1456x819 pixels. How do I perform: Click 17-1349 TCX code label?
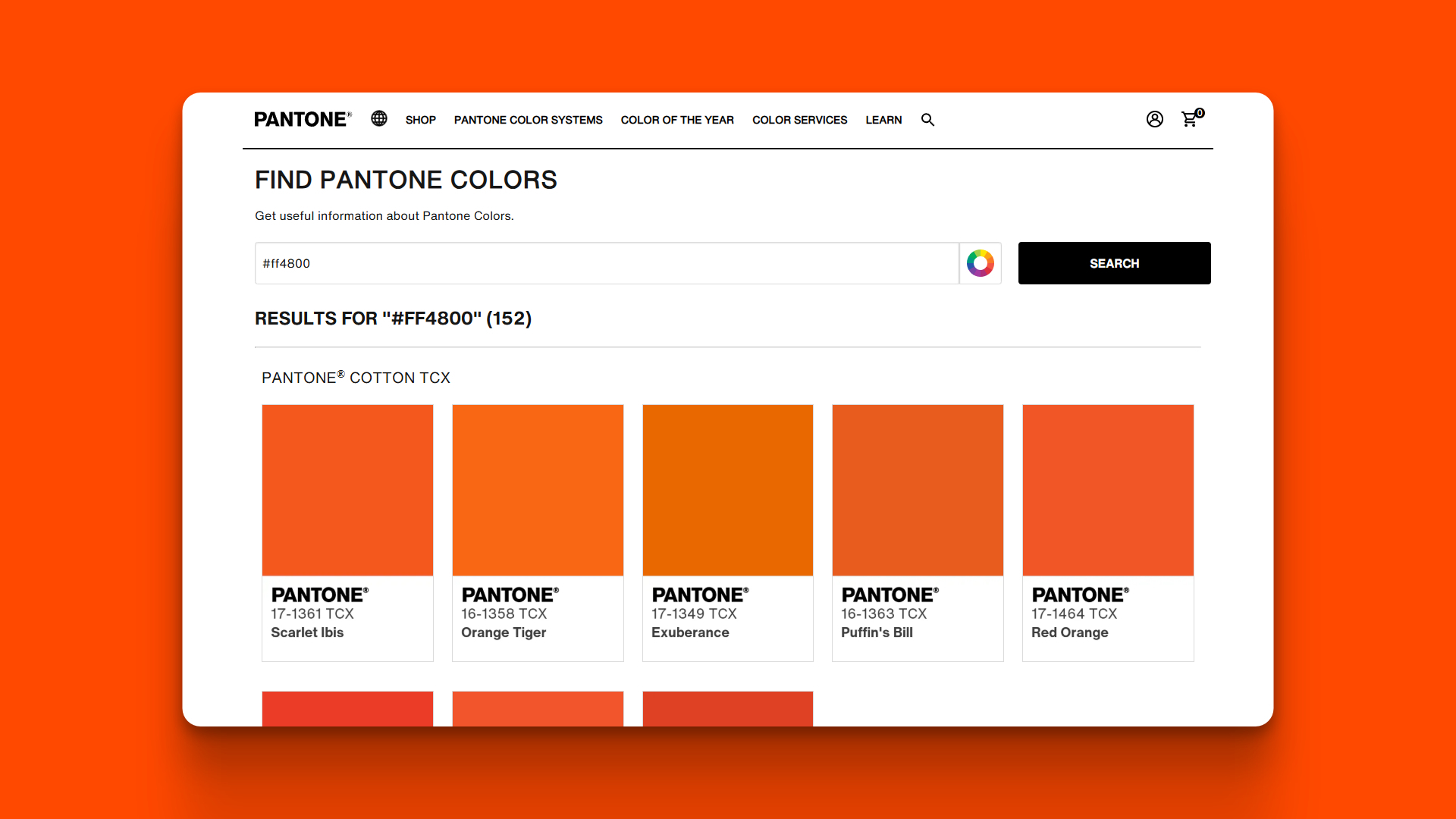(694, 613)
